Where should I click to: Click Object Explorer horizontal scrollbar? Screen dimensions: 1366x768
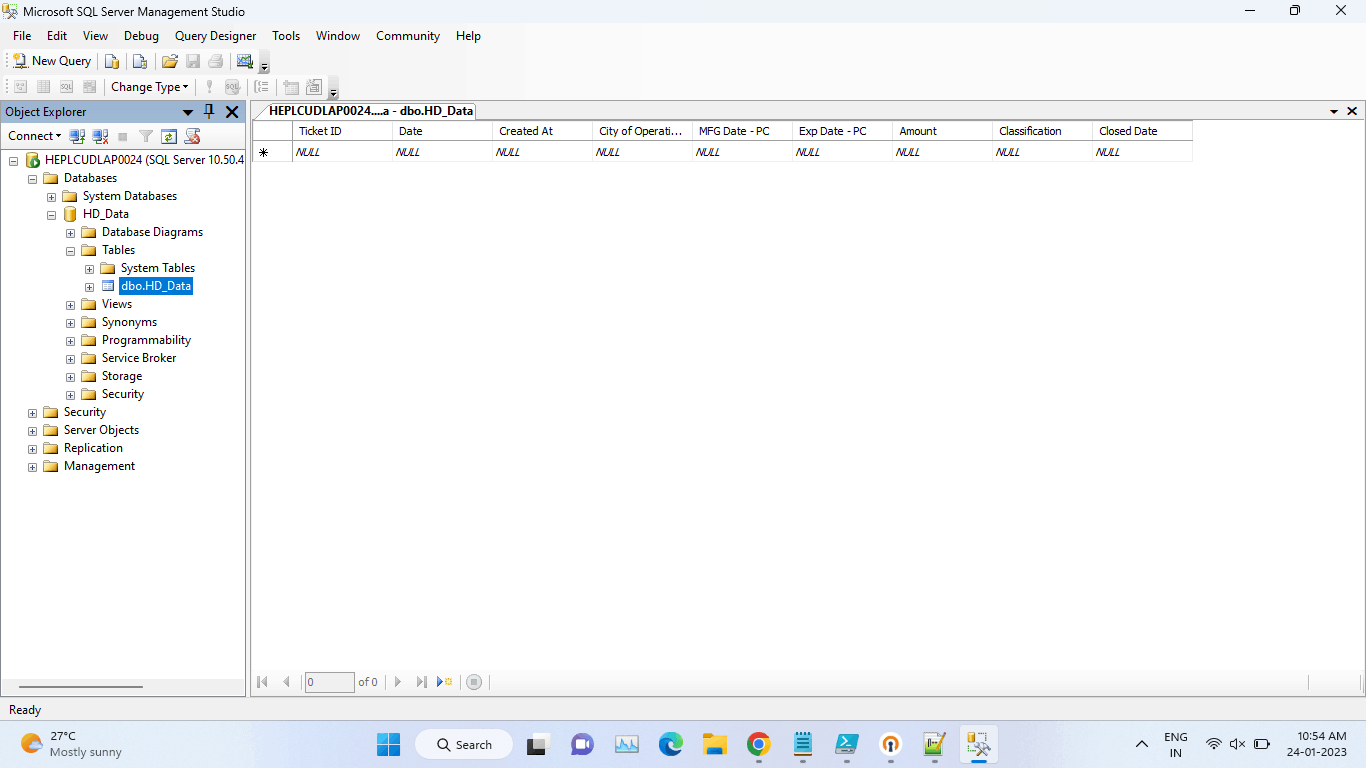[x=81, y=687]
